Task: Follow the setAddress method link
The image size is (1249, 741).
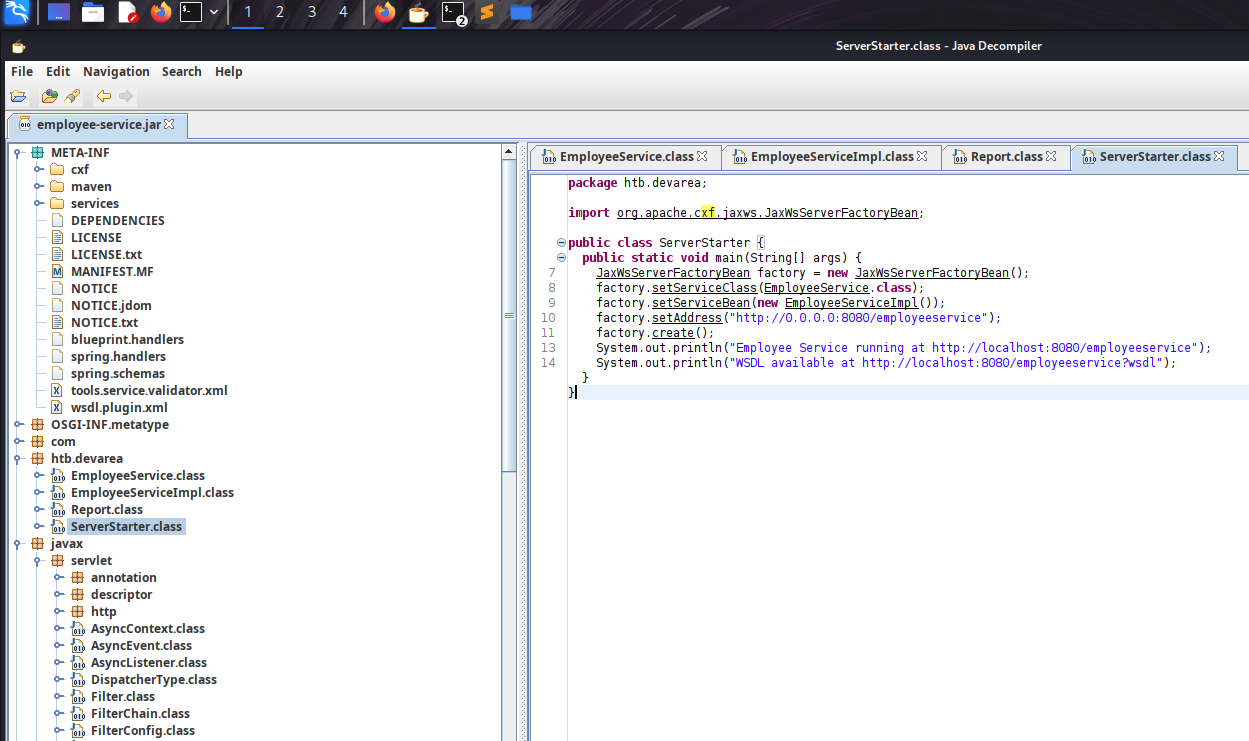Action: [x=686, y=318]
